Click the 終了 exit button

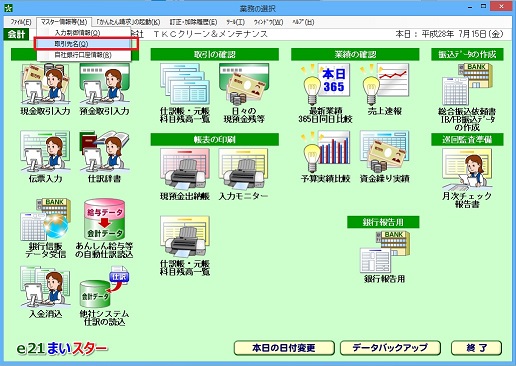click(x=476, y=348)
